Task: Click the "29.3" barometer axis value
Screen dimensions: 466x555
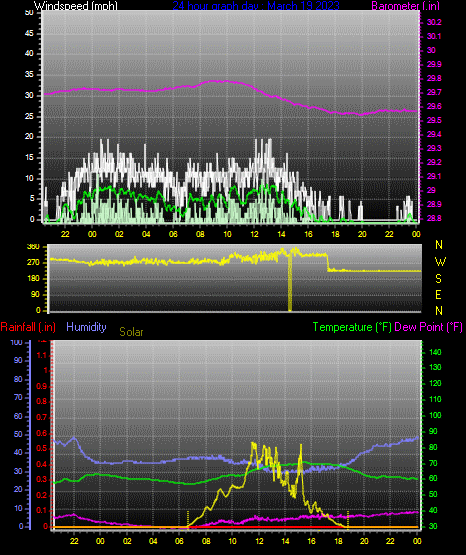Action: (434, 148)
